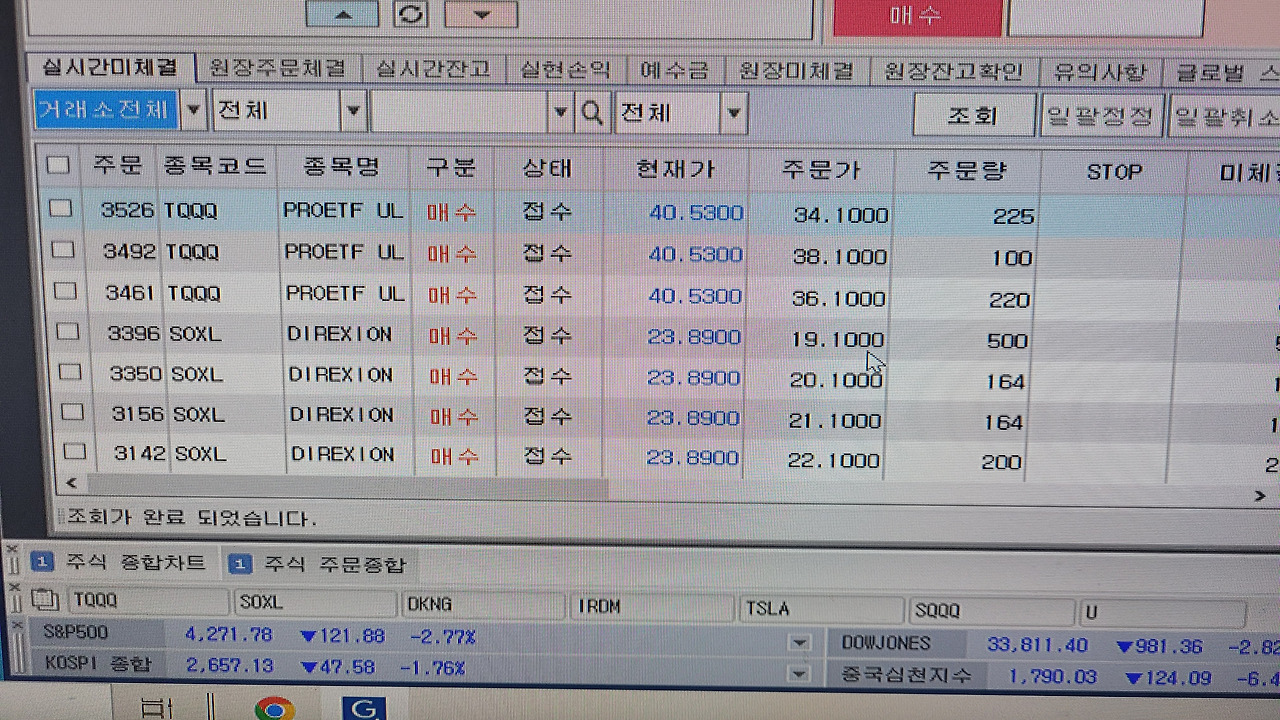Go to the 실시간잔고 tab

pos(433,69)
